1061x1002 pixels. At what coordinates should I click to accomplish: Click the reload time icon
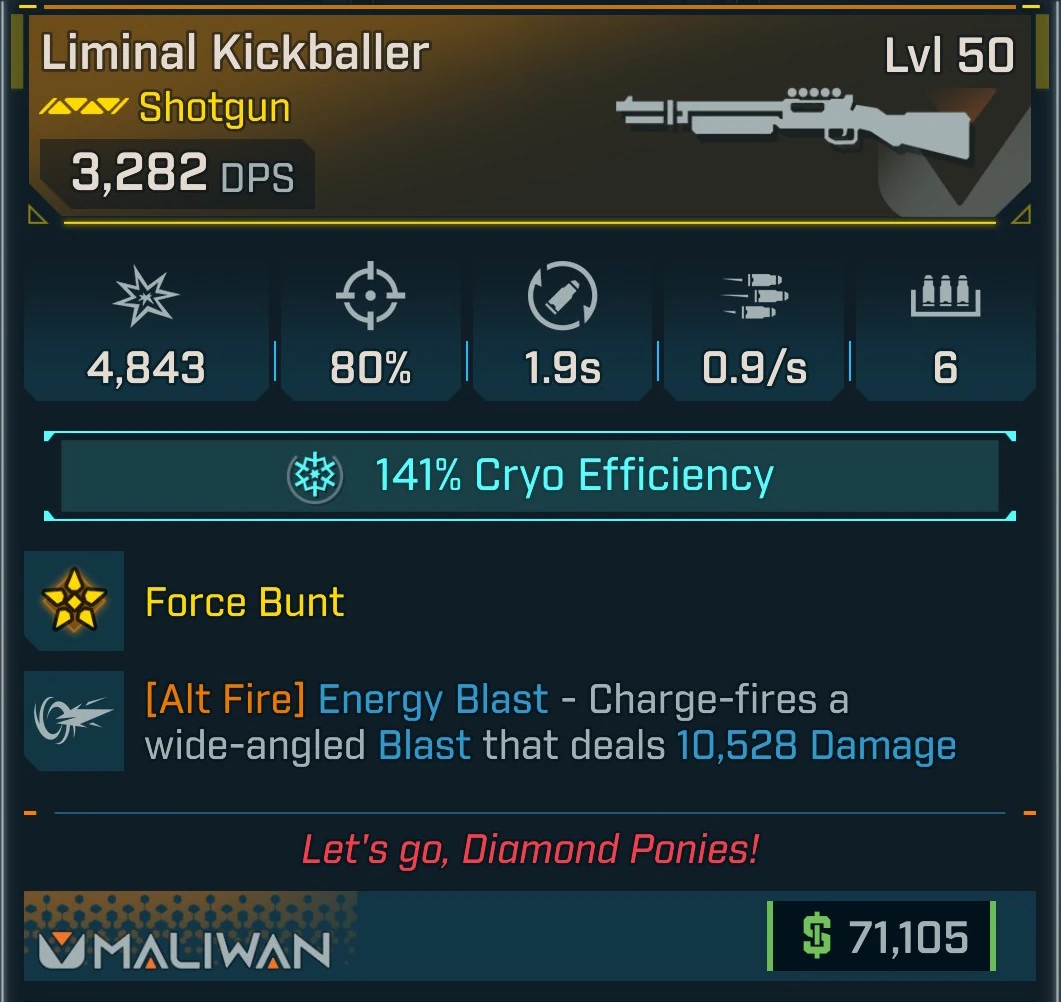(x=562, y=295)
